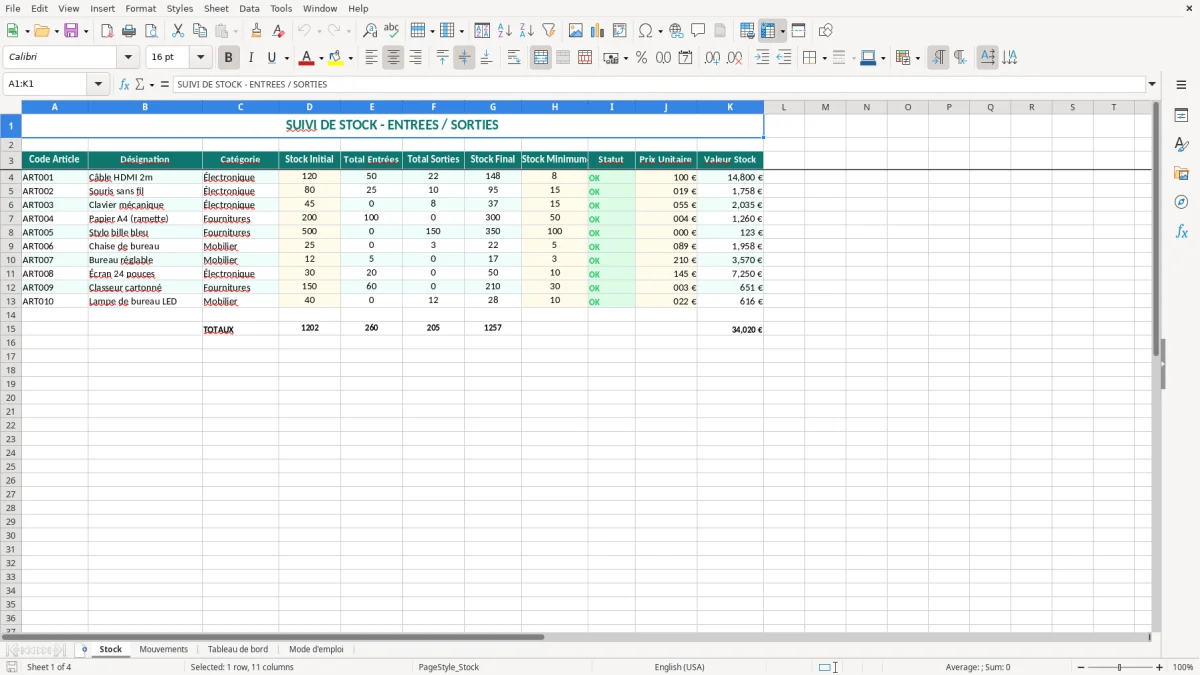Run the Spelling check icon
This screenshot has height=675, width=1200.
tap(392, 31)
